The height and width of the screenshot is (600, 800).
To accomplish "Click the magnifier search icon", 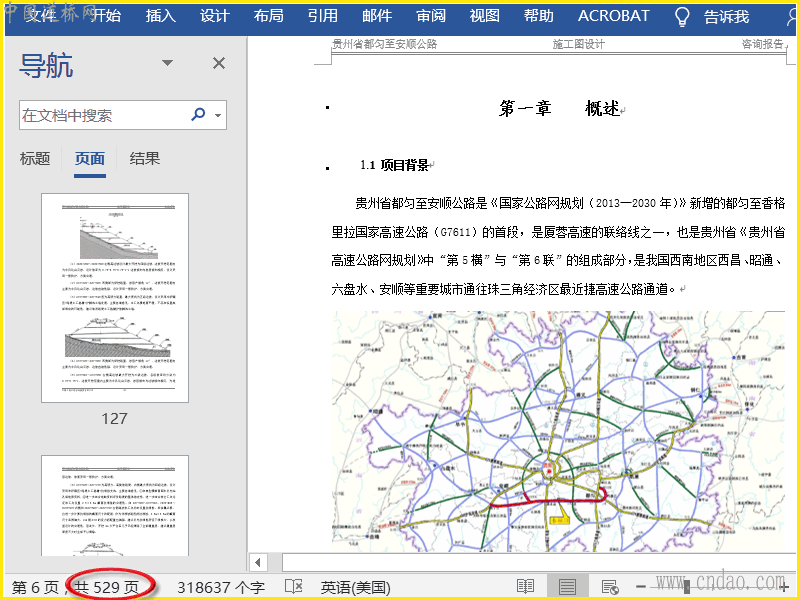I will tap(198, 114).
